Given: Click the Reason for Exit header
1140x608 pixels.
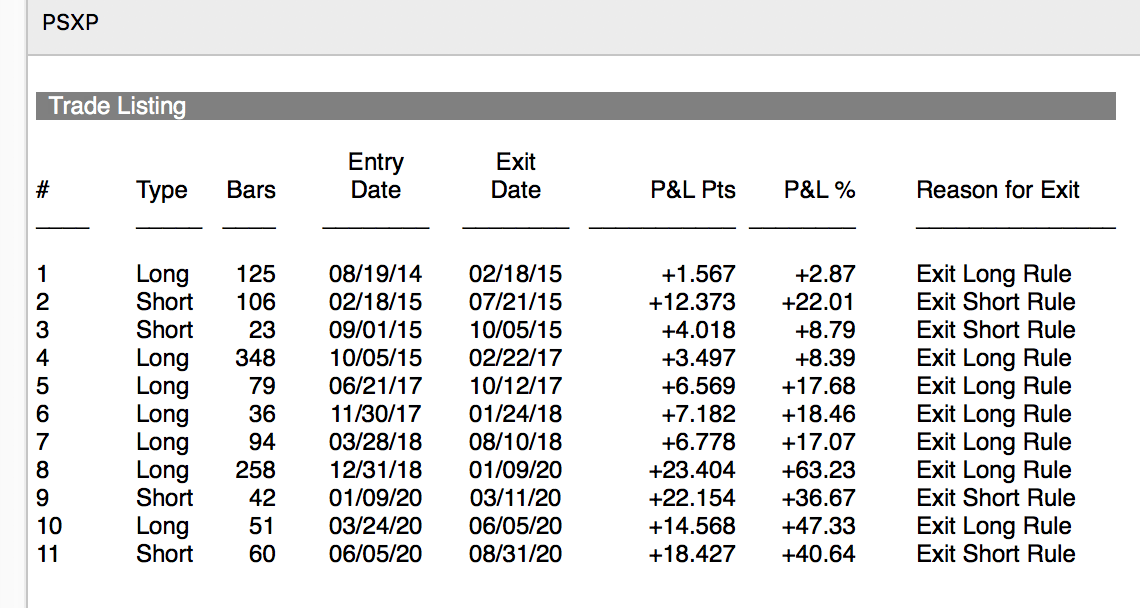Looking at the screenshot, I should [x=998, y=190].
